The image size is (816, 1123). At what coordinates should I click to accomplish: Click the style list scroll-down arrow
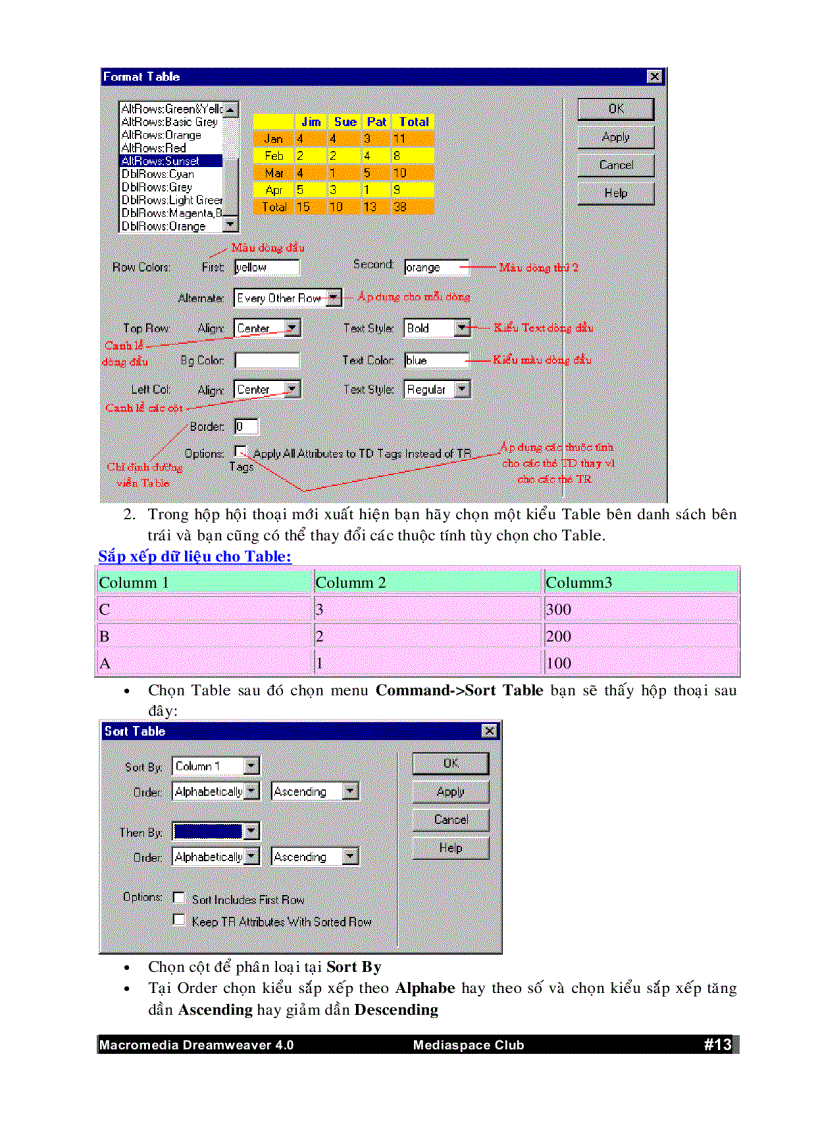[229, 225]
